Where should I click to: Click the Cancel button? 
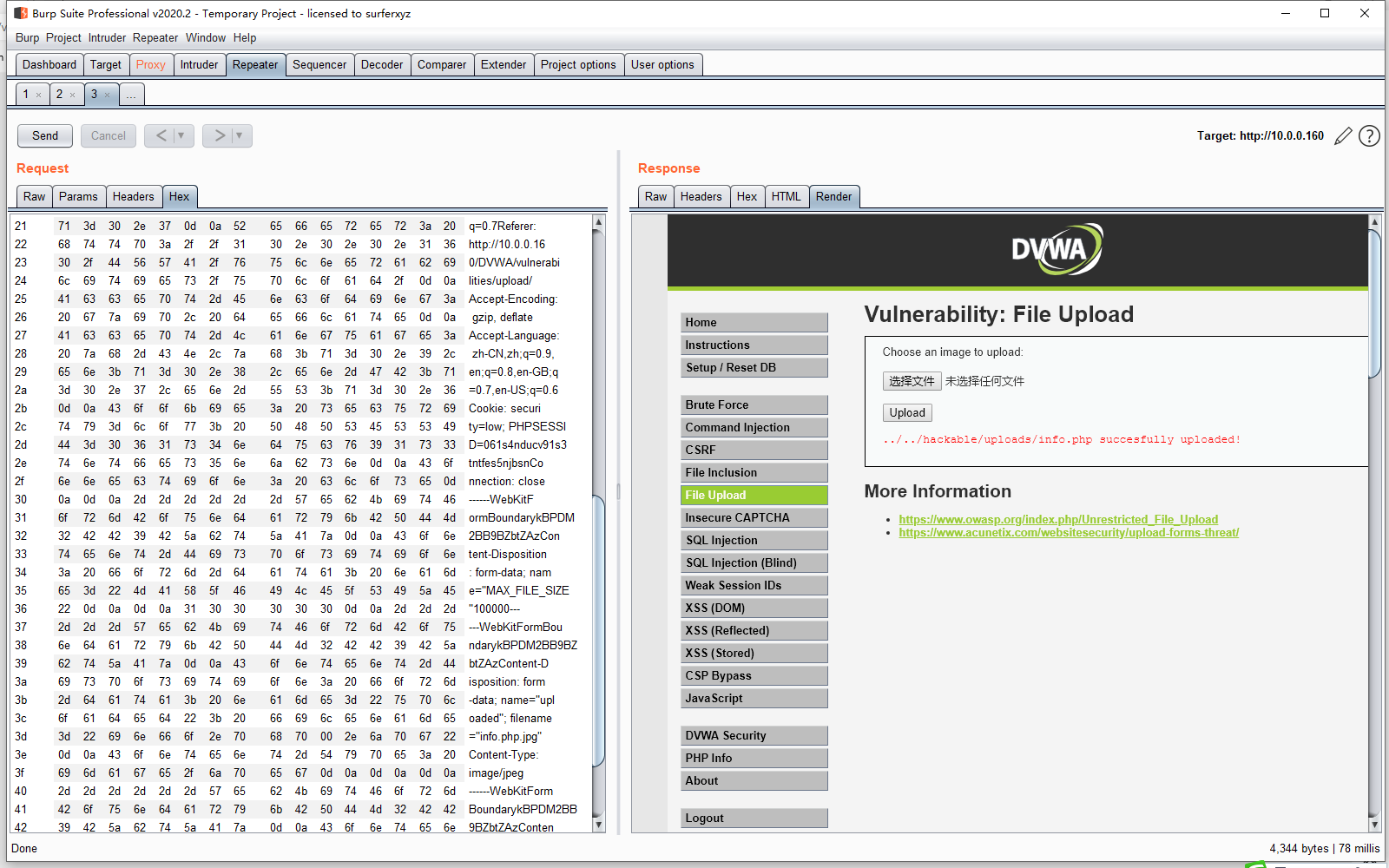point(109,135)
